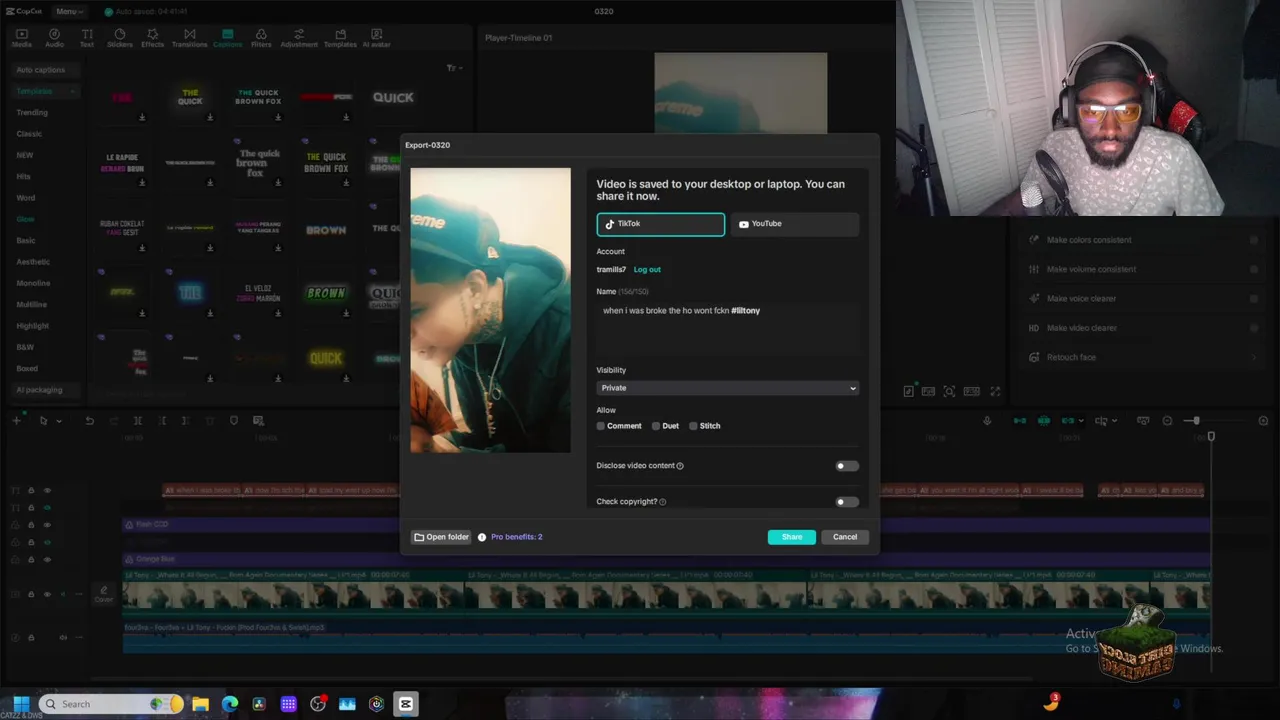Hide the Orange Blue effect track

tap(47, 560)
